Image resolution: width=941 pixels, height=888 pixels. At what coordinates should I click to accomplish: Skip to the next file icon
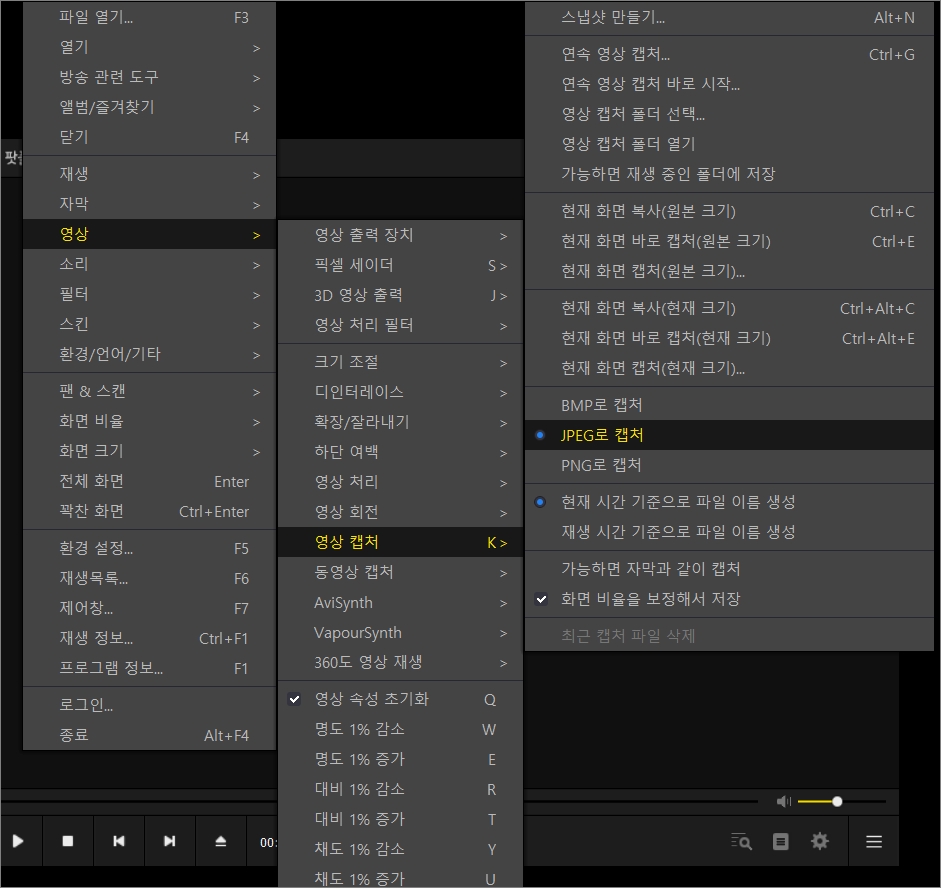169,841
